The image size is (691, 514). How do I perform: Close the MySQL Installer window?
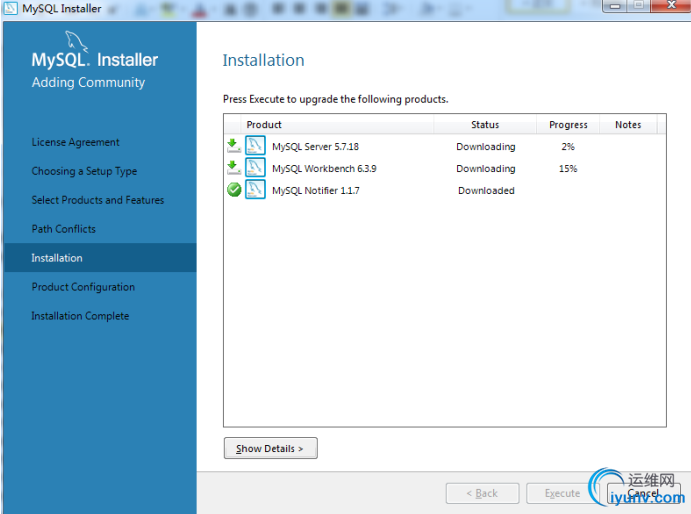click(672, 5)
